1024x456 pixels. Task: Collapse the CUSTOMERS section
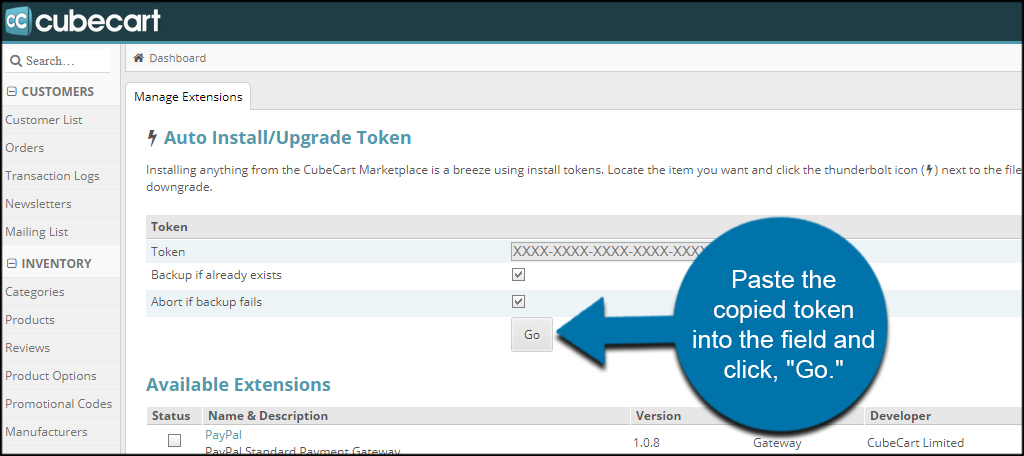pyautogui.click(x=12, y=92)
